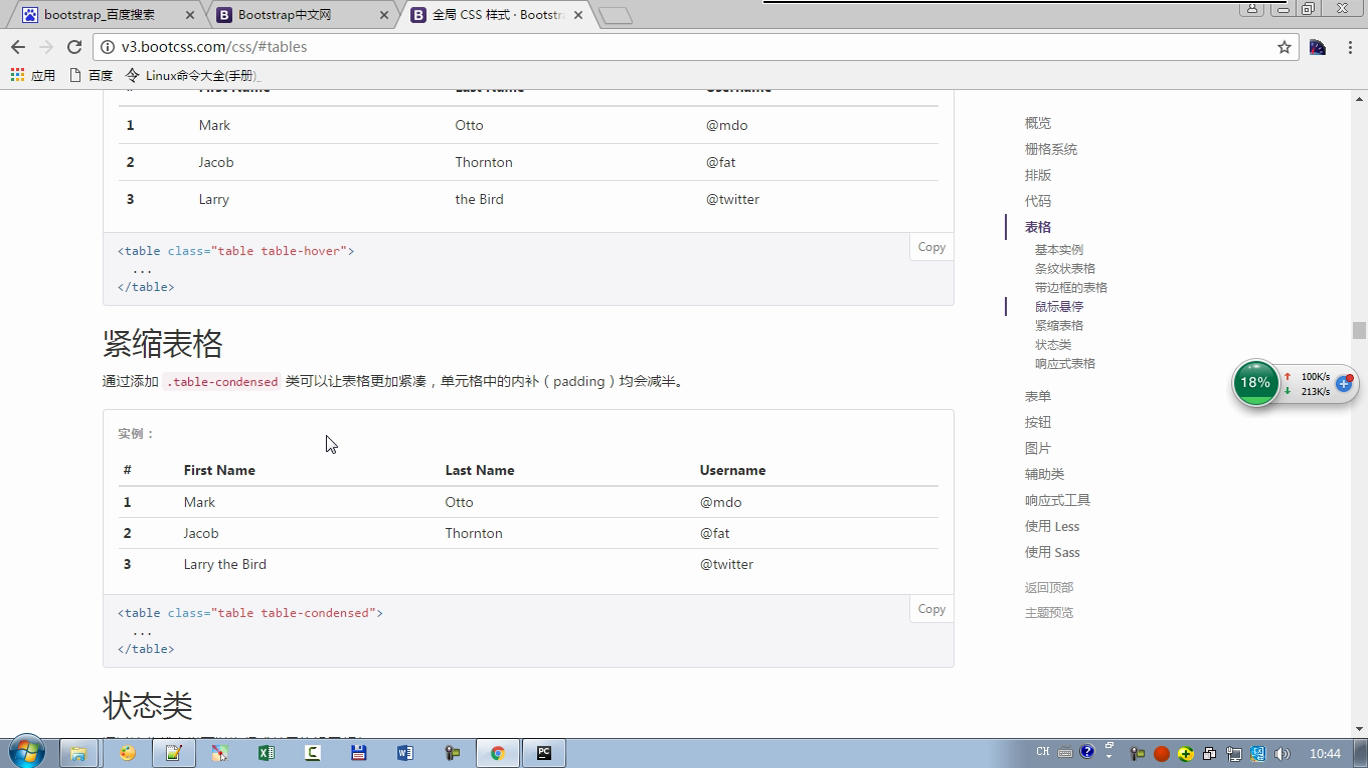Click the volume speaker tray icon
This screenshot has height=768, width=1368.
(1282, 753)
